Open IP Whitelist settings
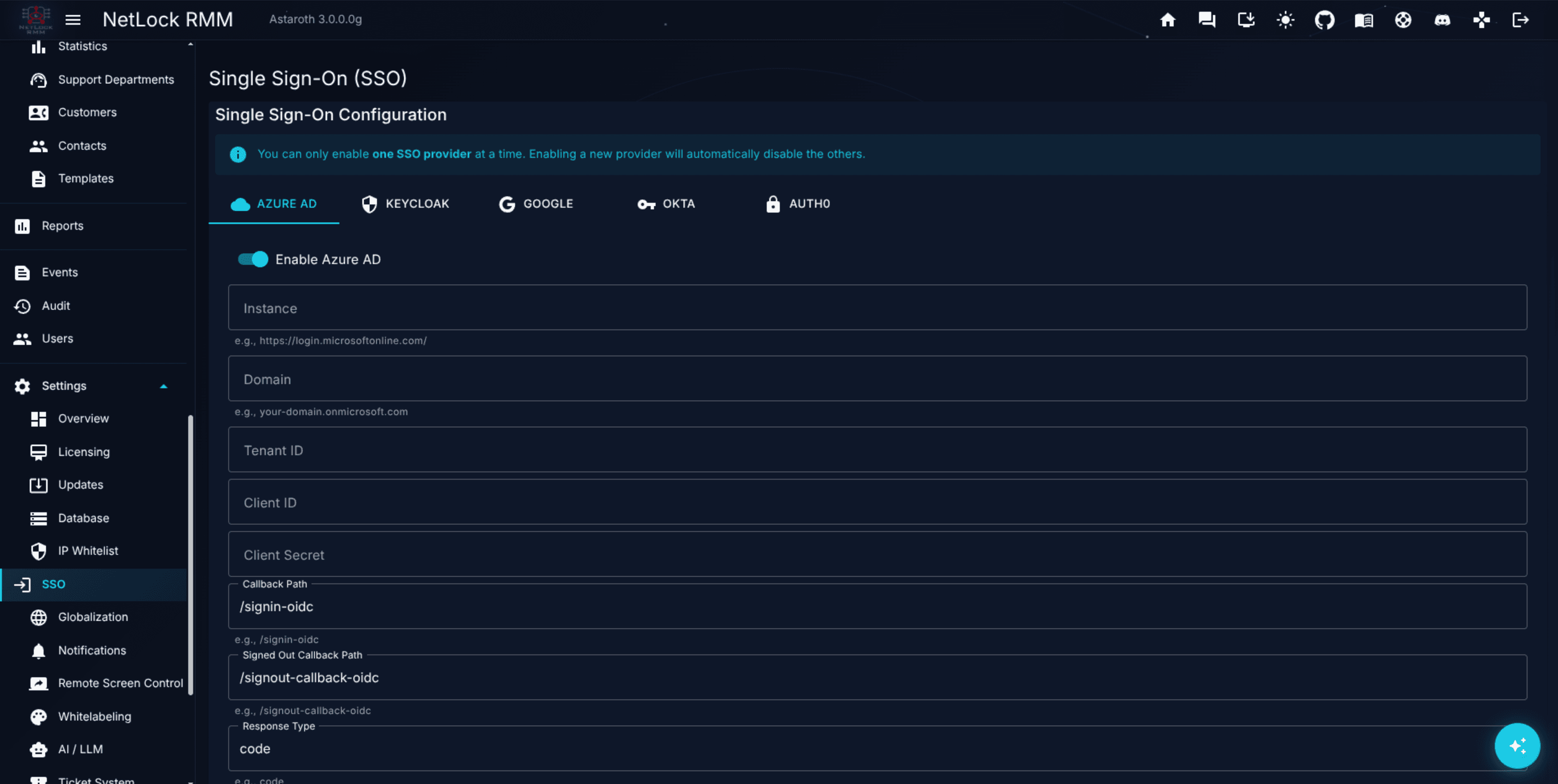 [88, 550]
